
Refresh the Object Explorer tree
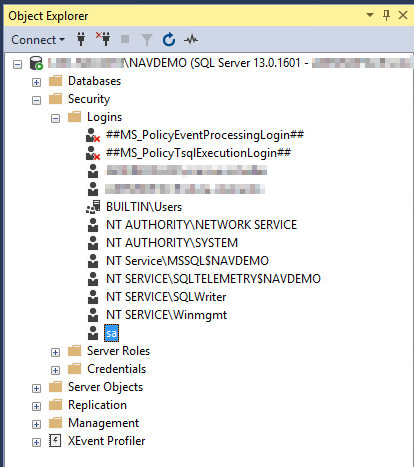pyautogui.click(x=169, y=39)
